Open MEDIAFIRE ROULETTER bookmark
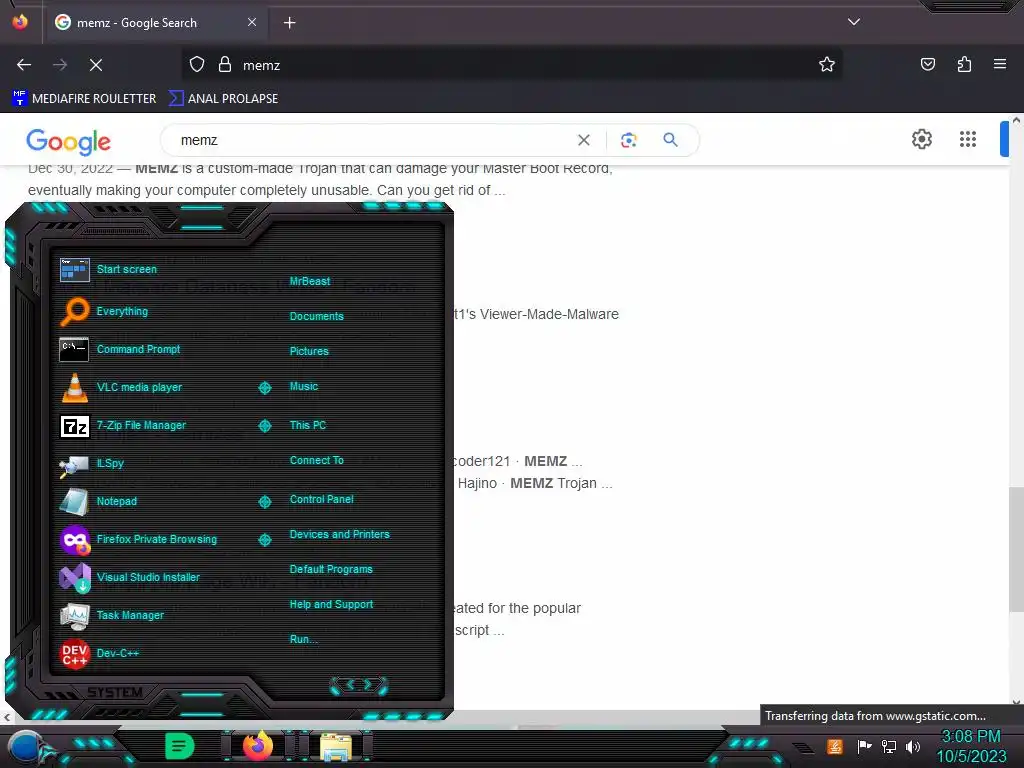 (84, 99)
